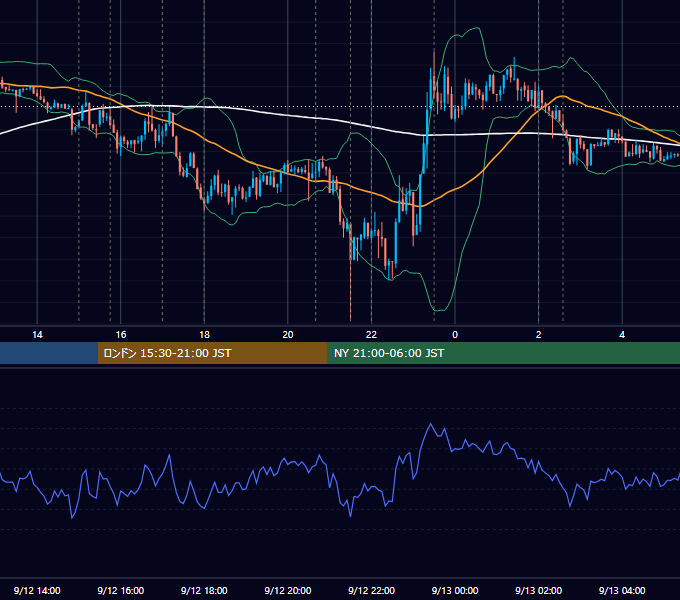Click the 4 hour label on time axis

[622, 335]
